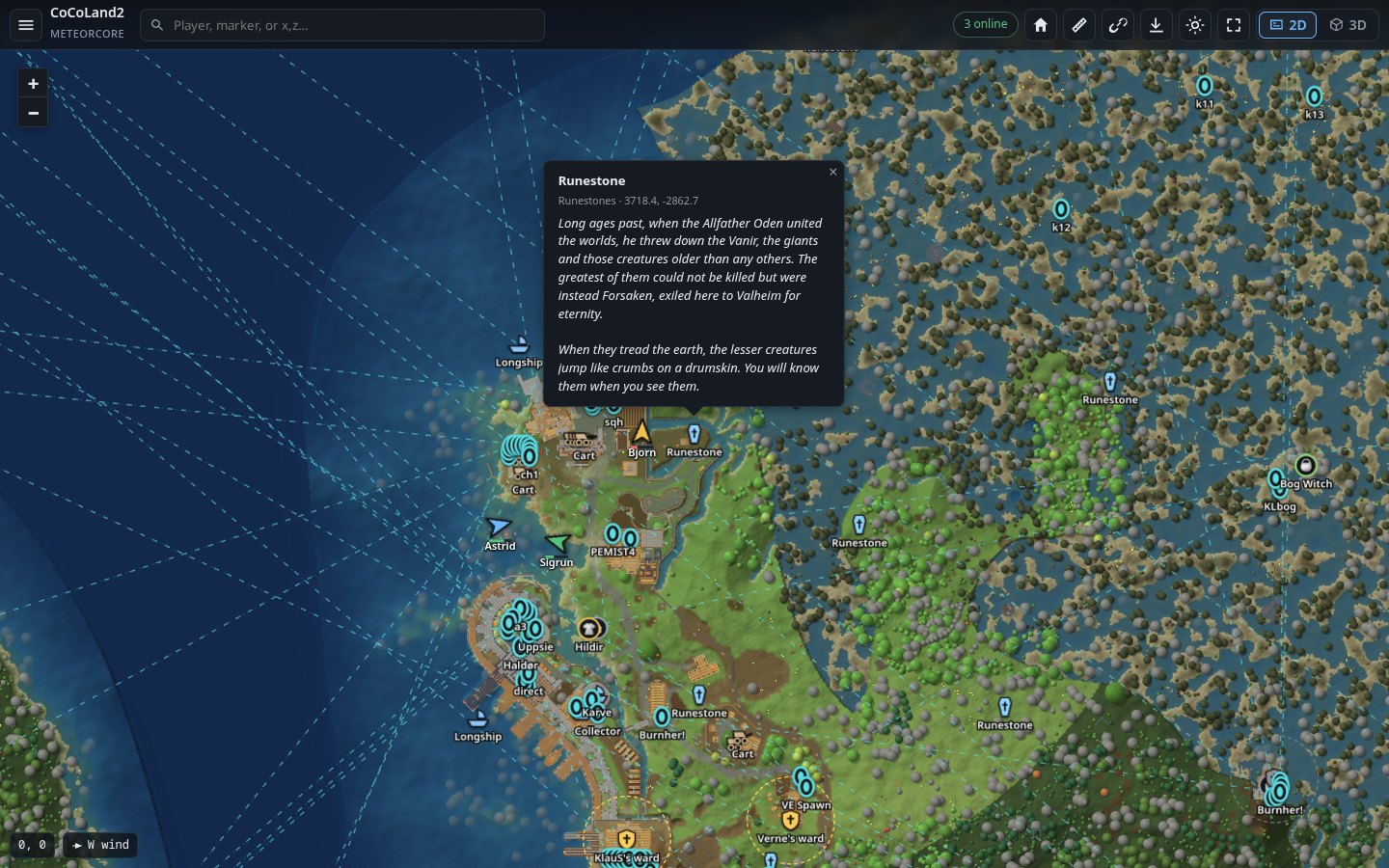Open the hamburger menu
1389x868 pixels.
click(x=26, y=25)
